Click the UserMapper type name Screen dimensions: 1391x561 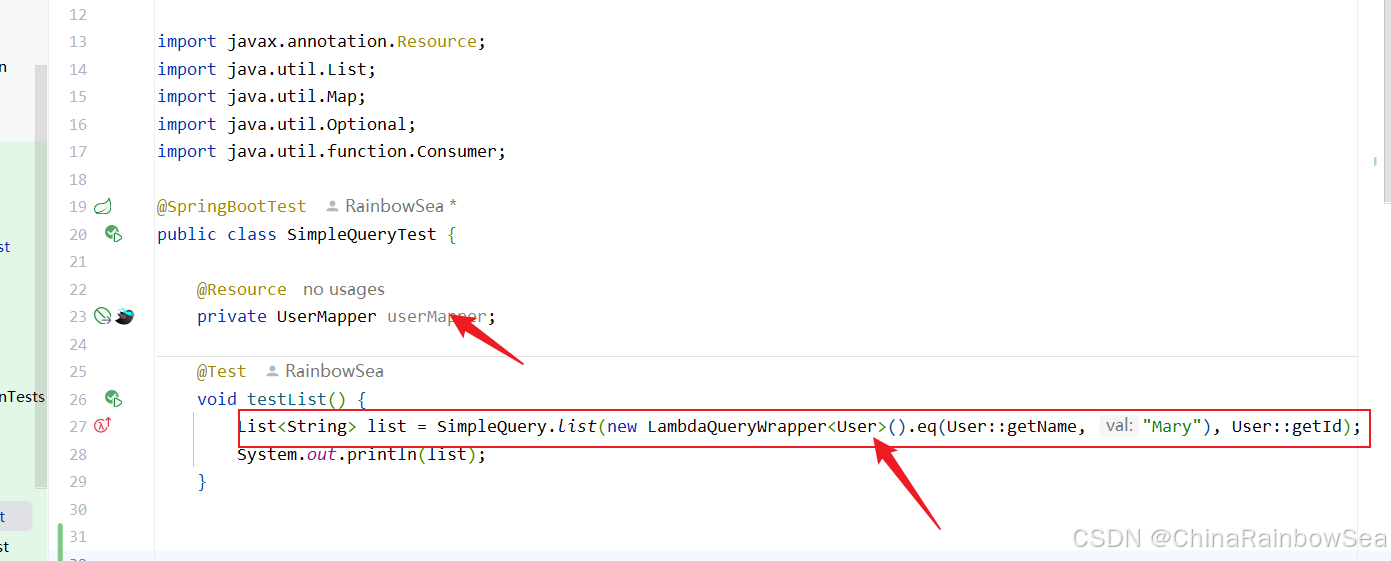coord(326,317)
